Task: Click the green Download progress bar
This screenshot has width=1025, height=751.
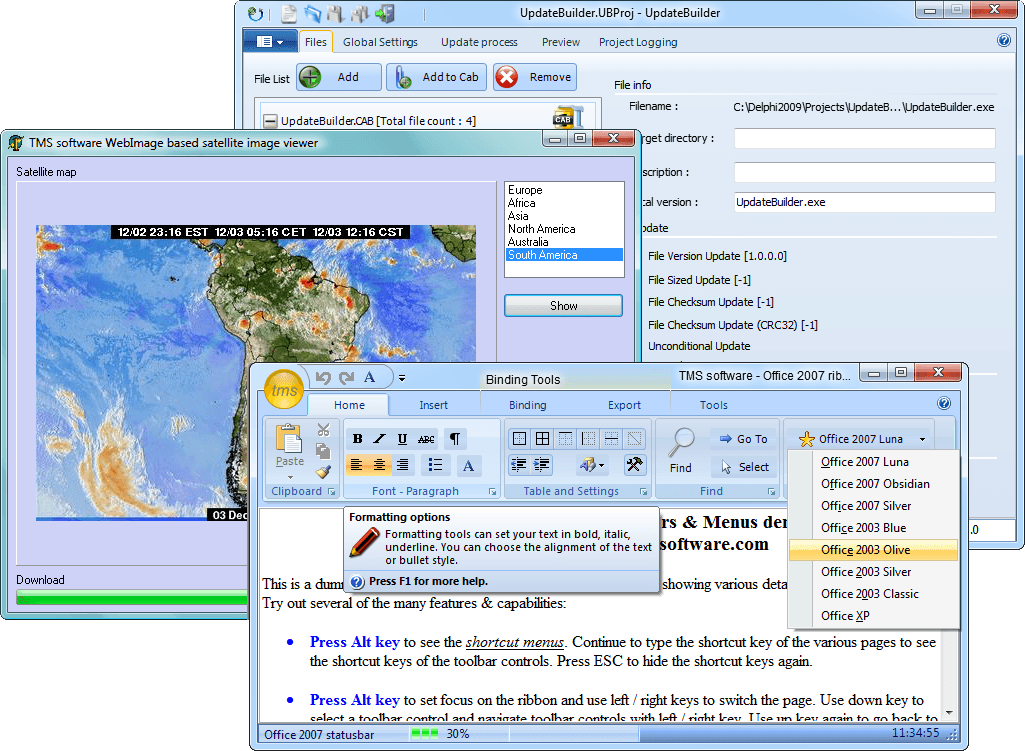Action: click(132, 597)
